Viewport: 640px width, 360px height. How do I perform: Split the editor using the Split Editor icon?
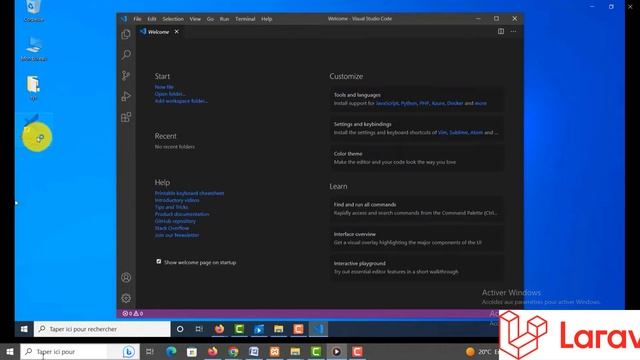(501, 31)
